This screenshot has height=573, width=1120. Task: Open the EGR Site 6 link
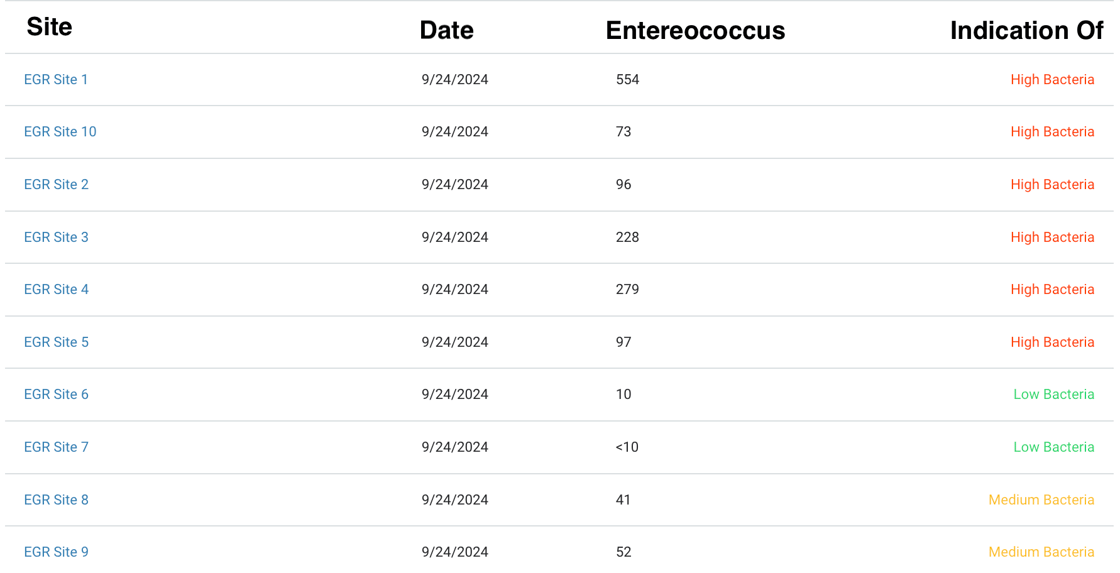pos(56,394)
